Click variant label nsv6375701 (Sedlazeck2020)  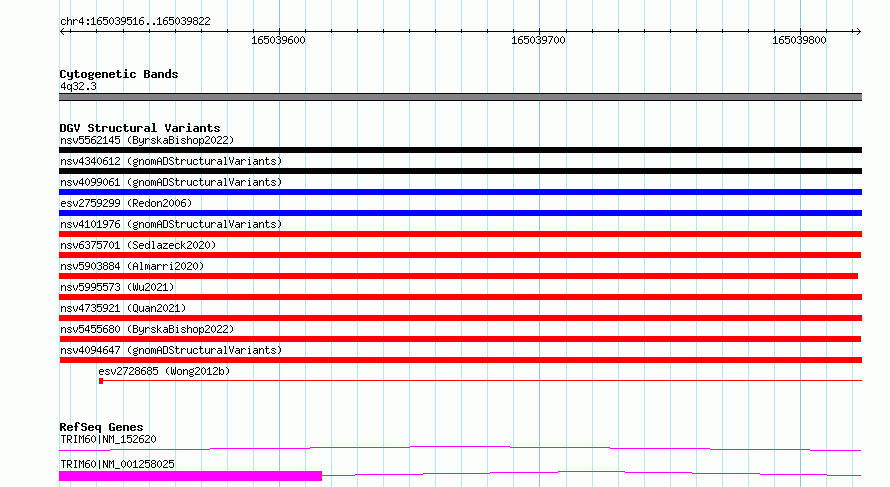point(138,245)
